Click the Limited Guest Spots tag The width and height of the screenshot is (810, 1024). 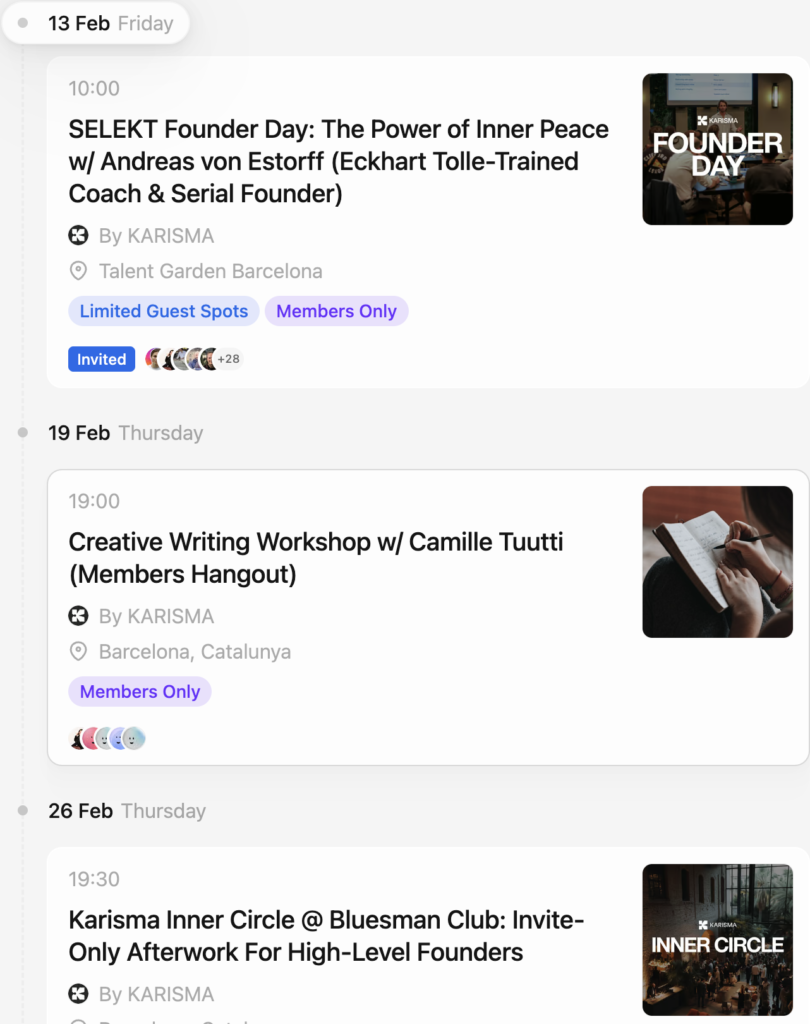(164, 311)
